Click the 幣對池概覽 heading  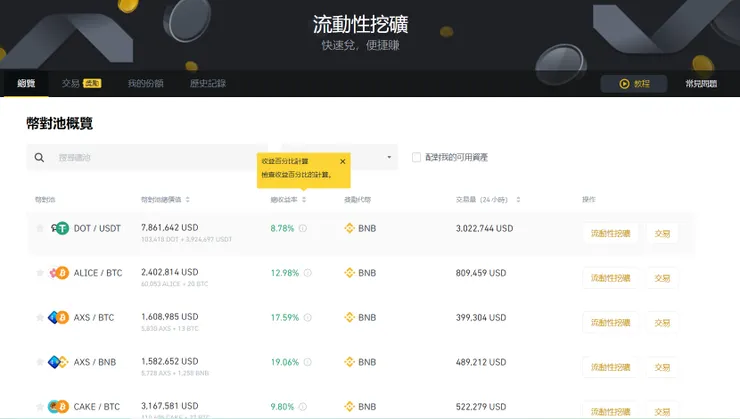(59, 124)
